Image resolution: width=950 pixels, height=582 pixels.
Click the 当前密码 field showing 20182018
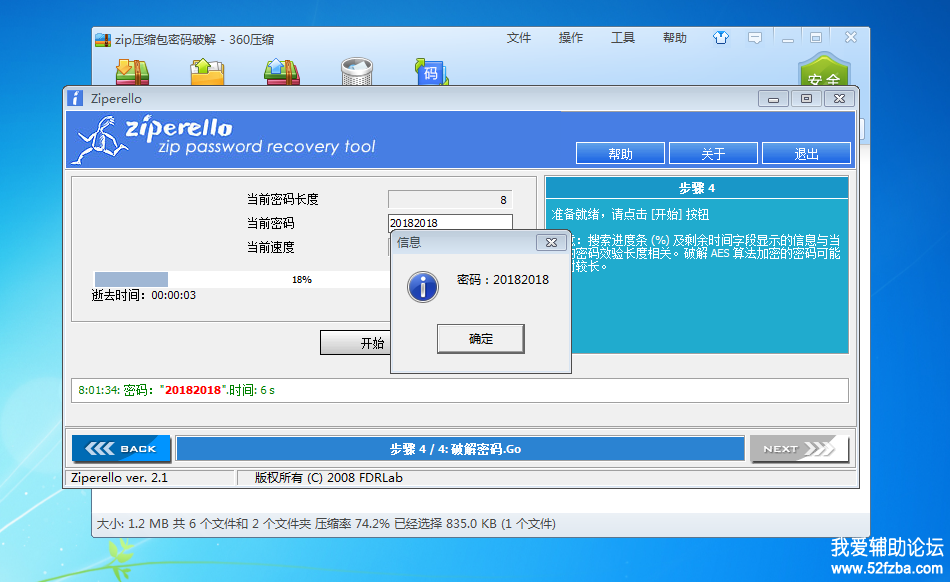450,223
